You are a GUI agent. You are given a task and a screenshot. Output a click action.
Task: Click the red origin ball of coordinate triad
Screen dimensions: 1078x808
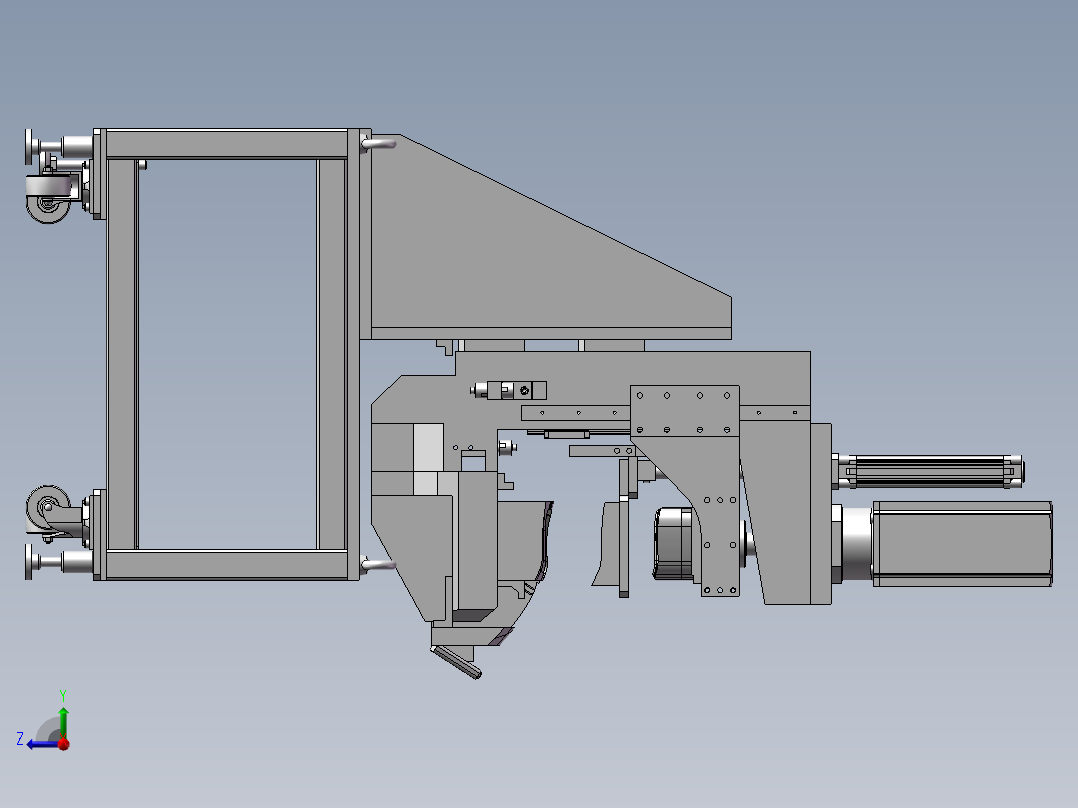63,743
